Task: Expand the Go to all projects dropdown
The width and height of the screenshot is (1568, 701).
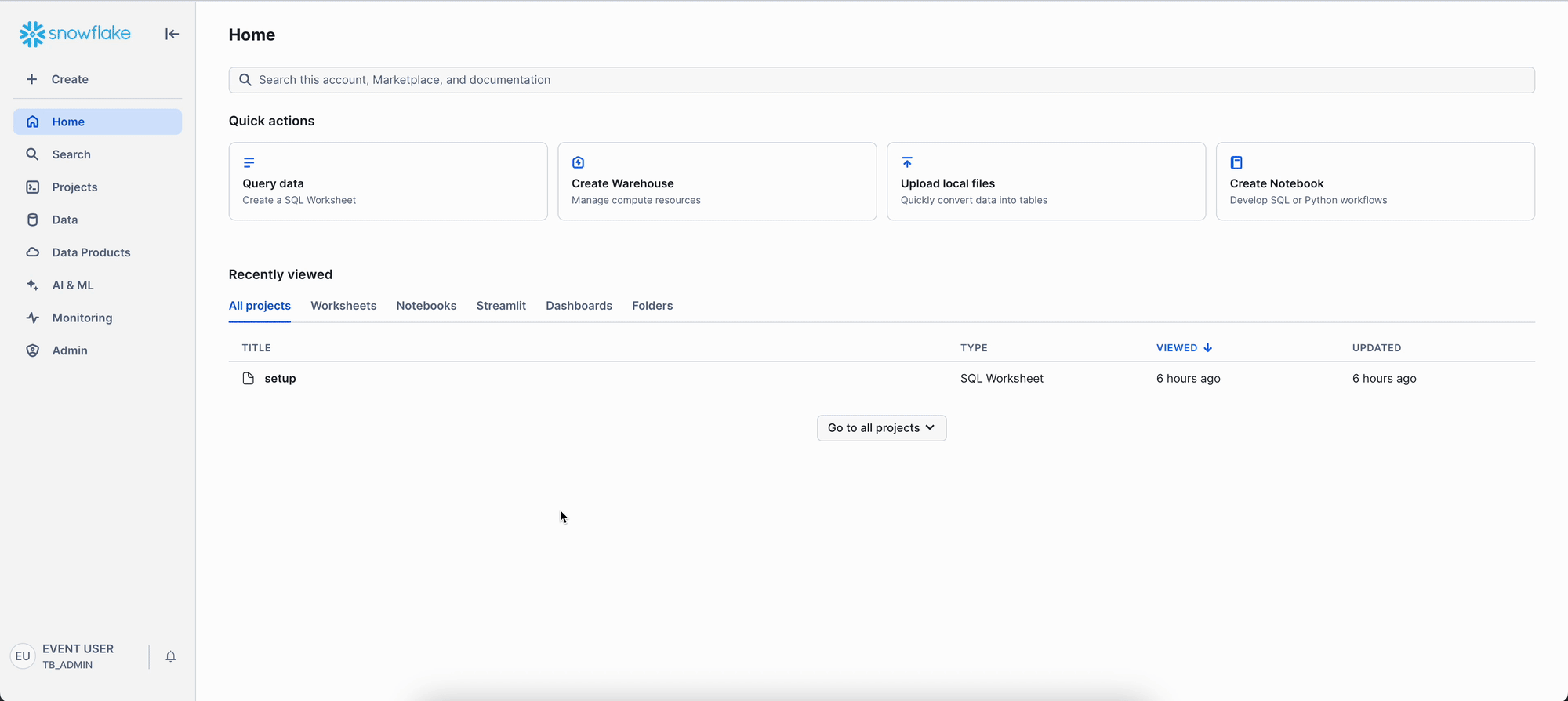Action: coord(881,428)
